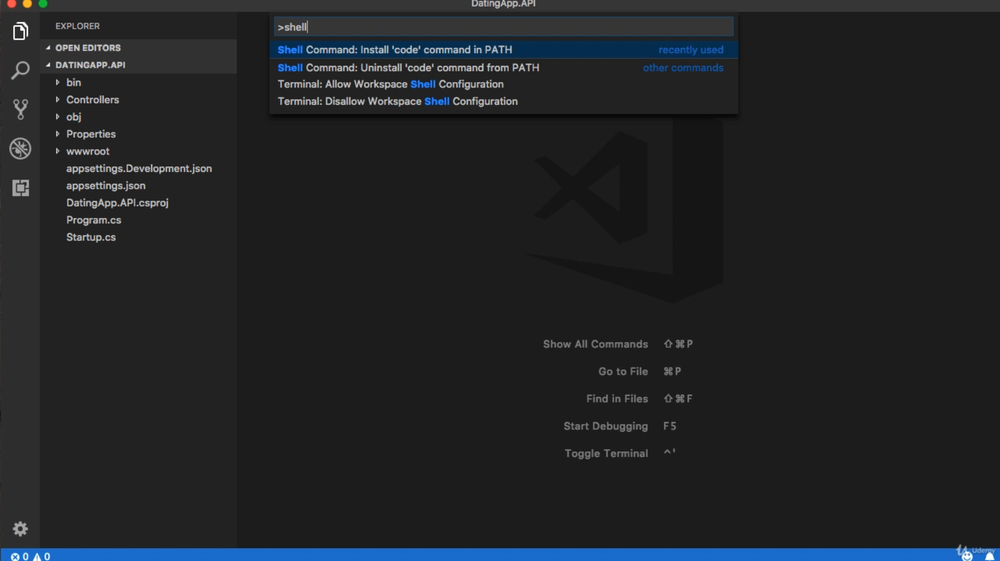Expand the Properties folder arrow
Image resolution: width=1000 pixels, height=561 pixels.
pos(57,134)
